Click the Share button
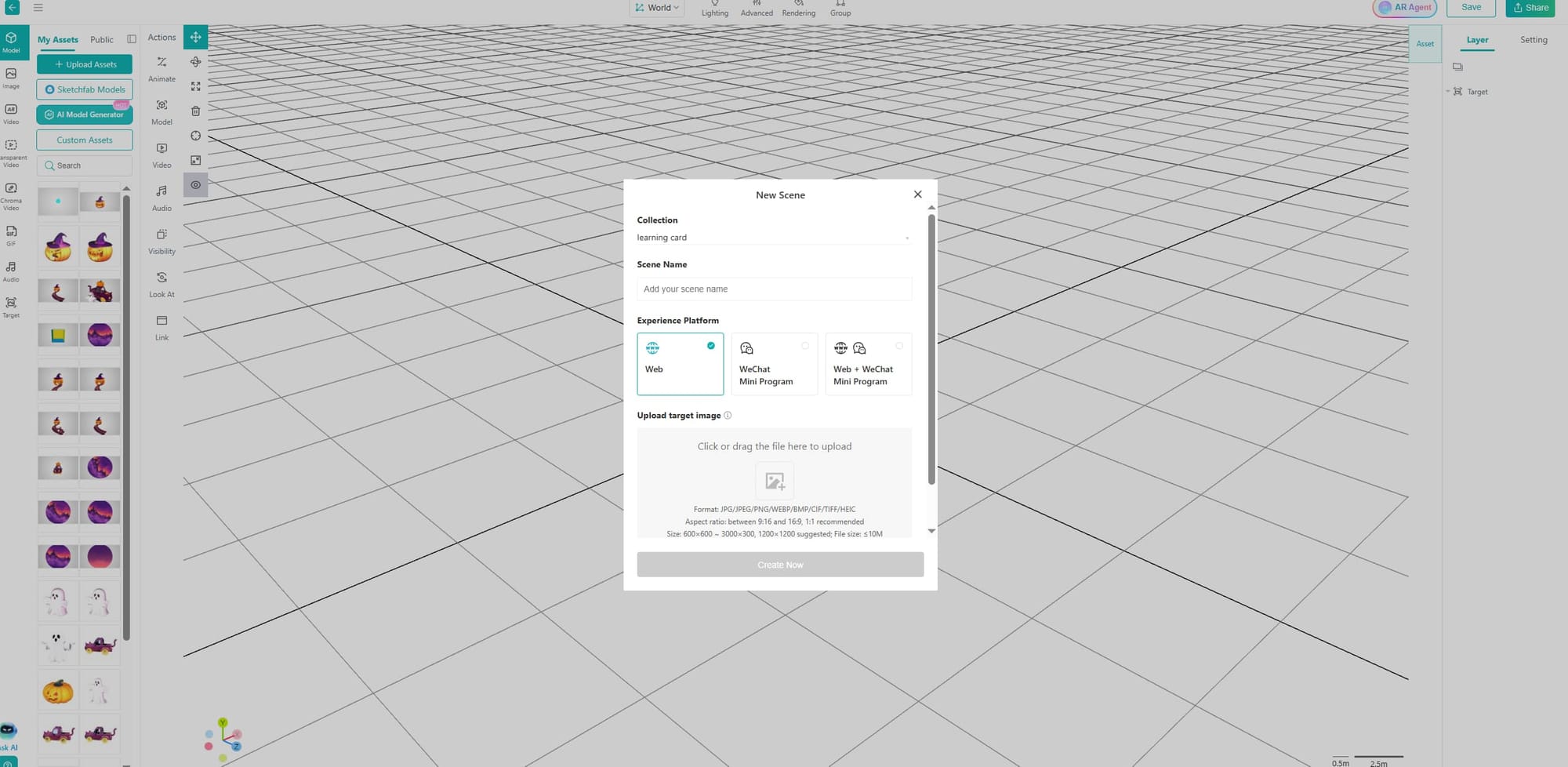 point(1530,8)
